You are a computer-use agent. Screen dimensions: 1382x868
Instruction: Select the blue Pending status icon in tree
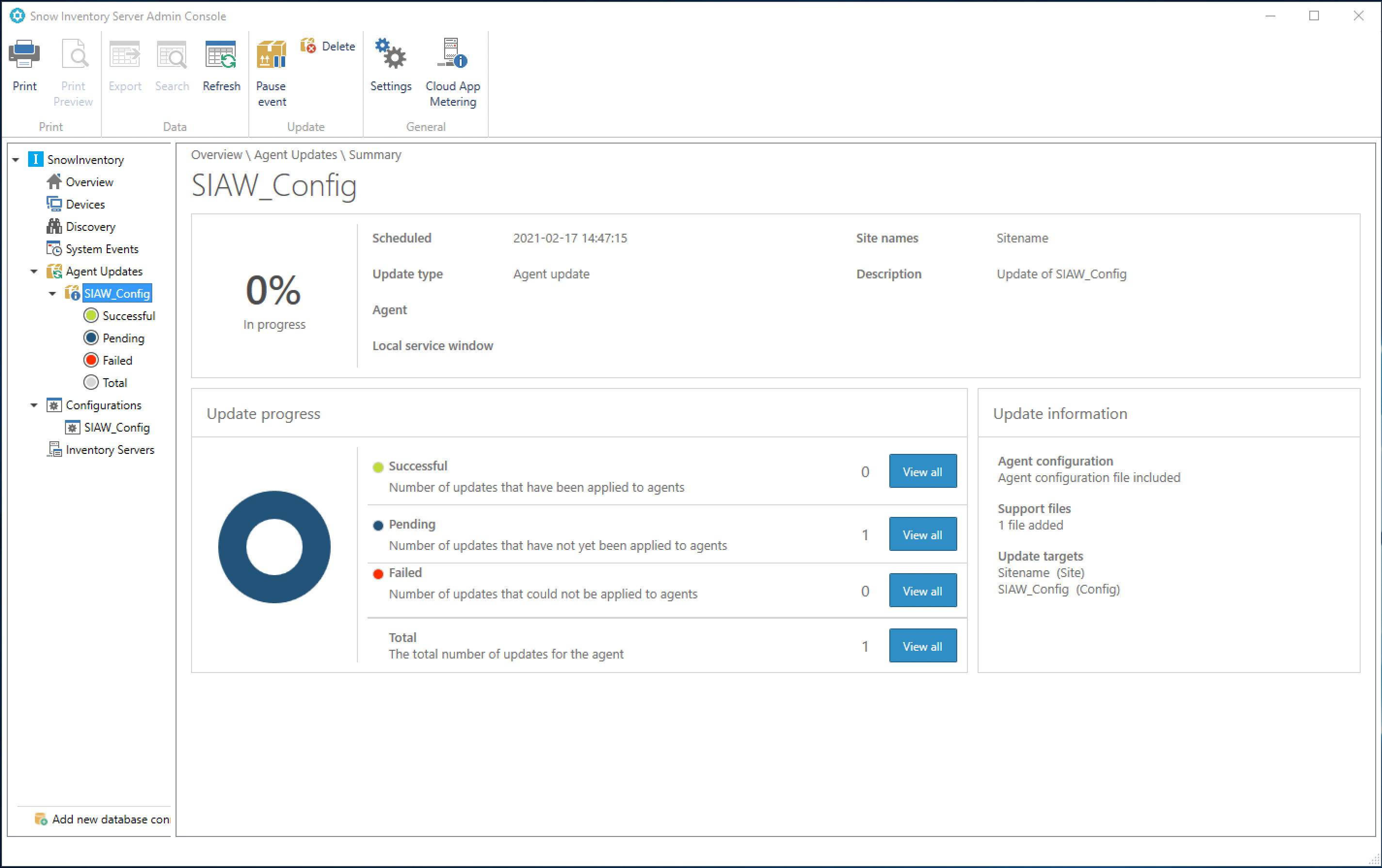[x=91, y=338]
